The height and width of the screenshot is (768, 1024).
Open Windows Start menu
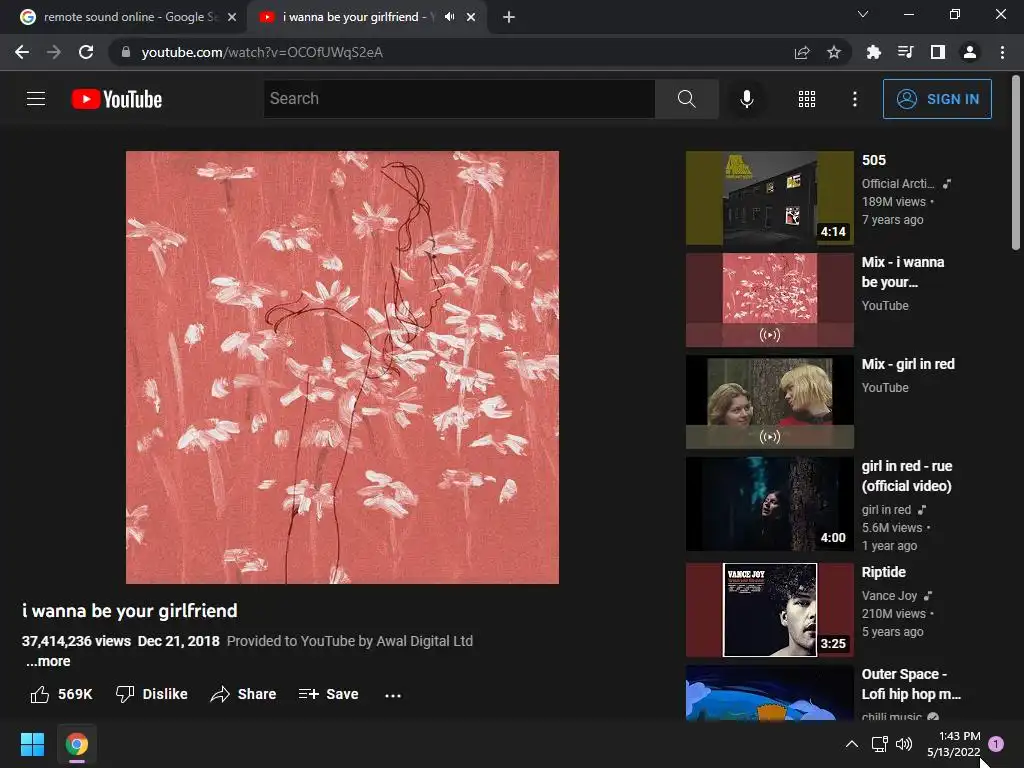point(32,744)
